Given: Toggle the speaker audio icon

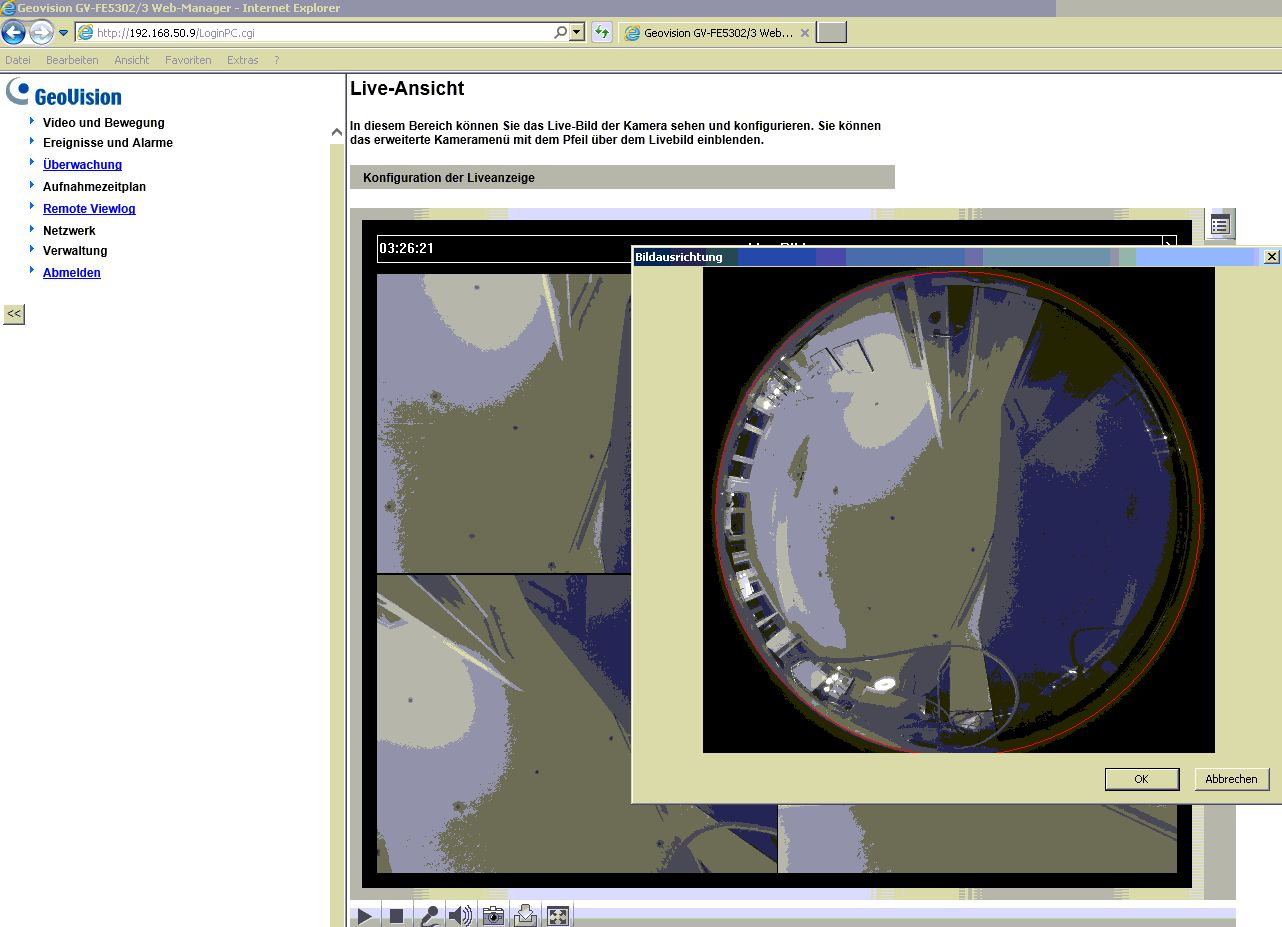Looking at the screenshot, I should [x=461, y=916].
